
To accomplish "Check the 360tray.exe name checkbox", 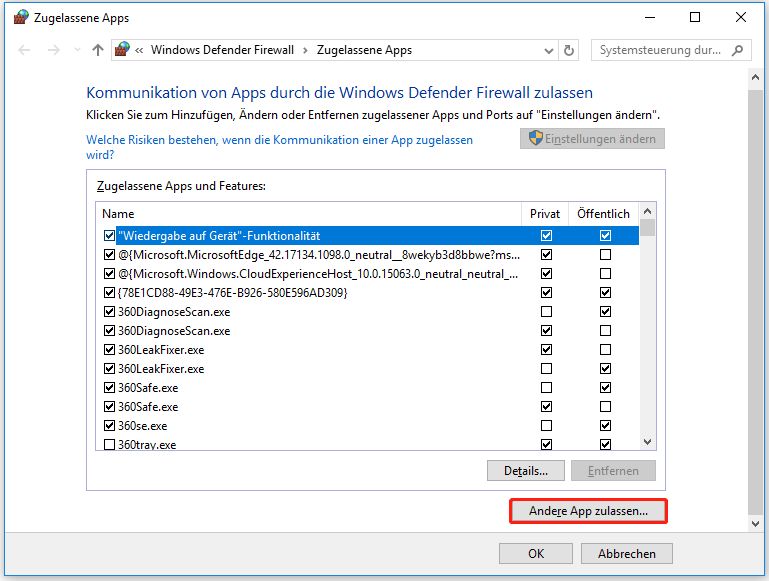I will (x=109, y=444).
